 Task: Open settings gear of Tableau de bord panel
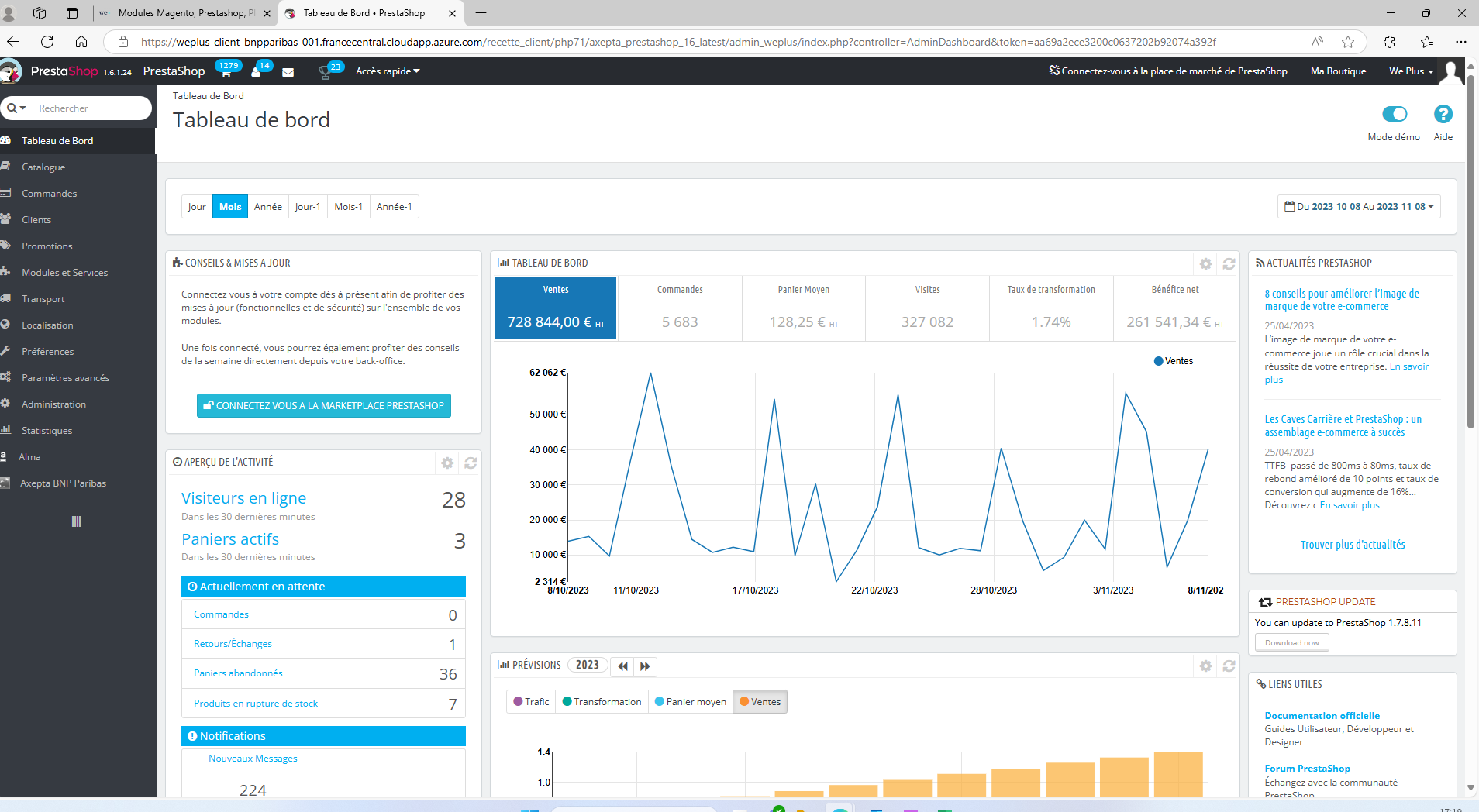pyautogui.click(x=1205, y=263)
